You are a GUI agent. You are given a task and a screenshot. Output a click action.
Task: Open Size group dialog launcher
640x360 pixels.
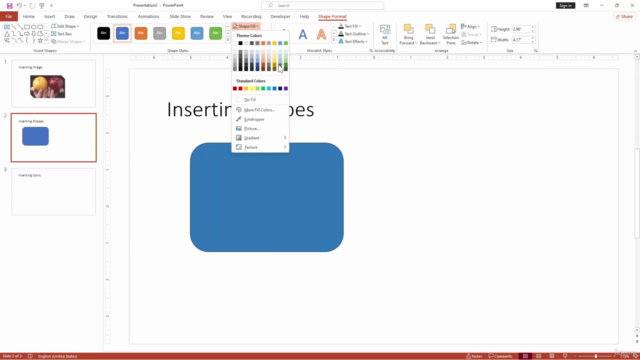coord(536,51)
